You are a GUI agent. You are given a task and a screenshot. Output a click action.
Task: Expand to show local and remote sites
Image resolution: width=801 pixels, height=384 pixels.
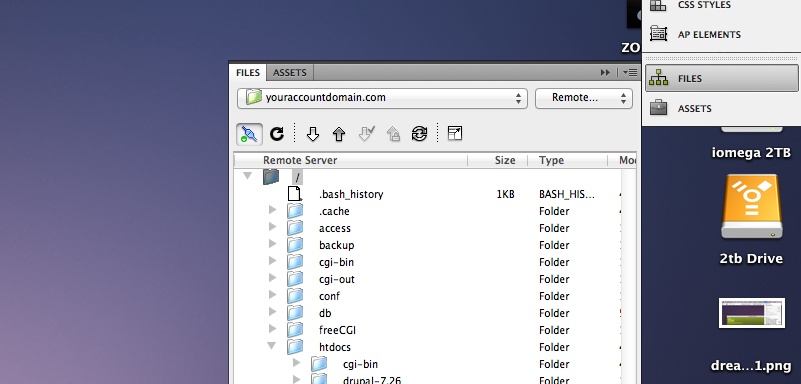coord(455,134)
